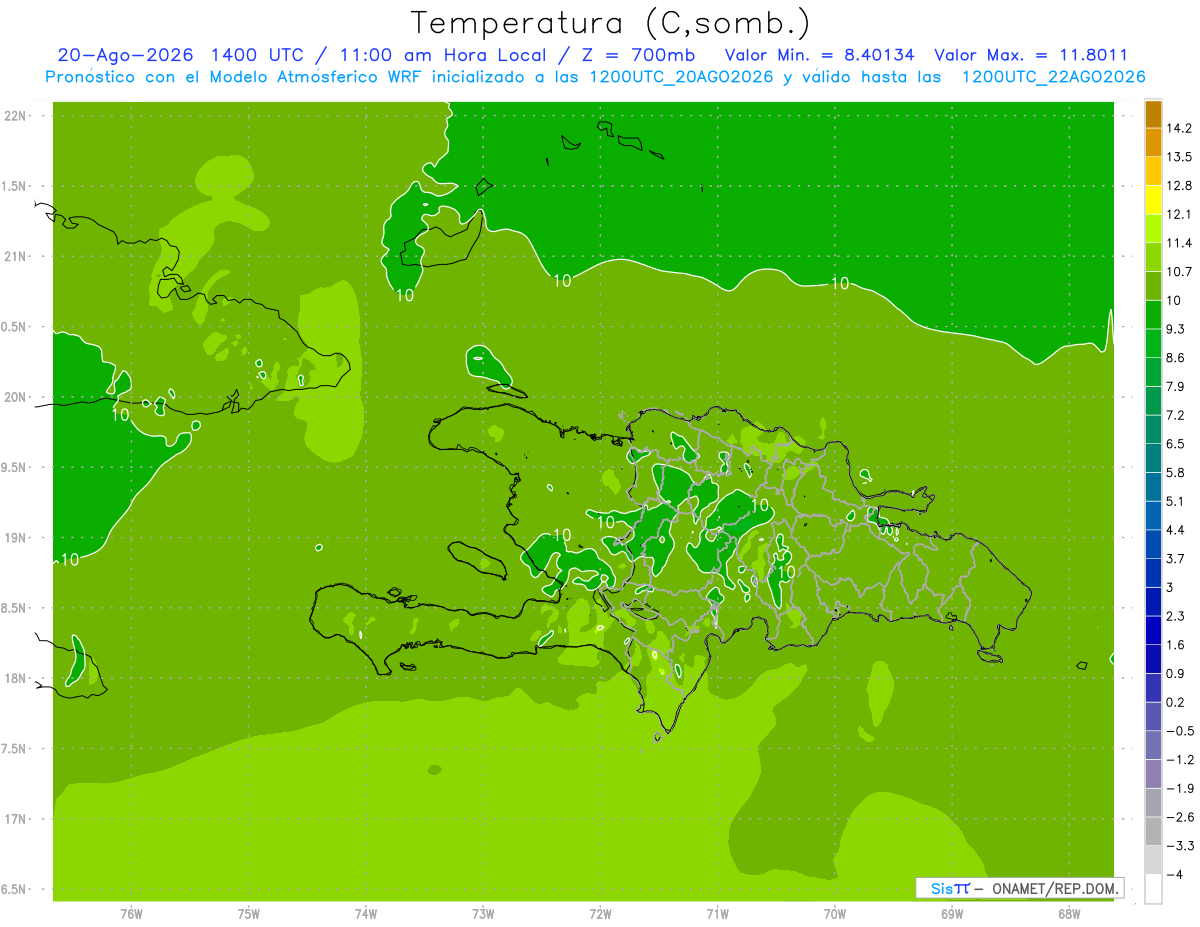Viewport: 1200px width, 927px height.
Task: Select the '1200UTC_22AGO2026' valid-until time text
Action: [x=1053, y=77]
